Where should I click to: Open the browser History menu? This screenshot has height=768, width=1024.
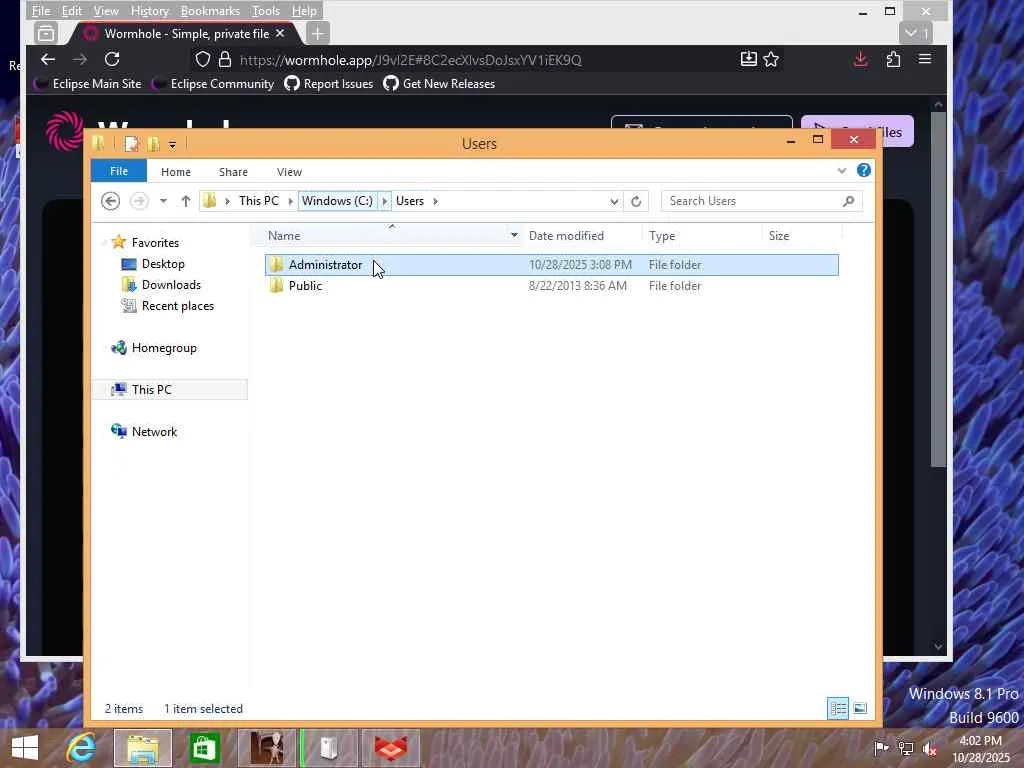coord(150,11)
